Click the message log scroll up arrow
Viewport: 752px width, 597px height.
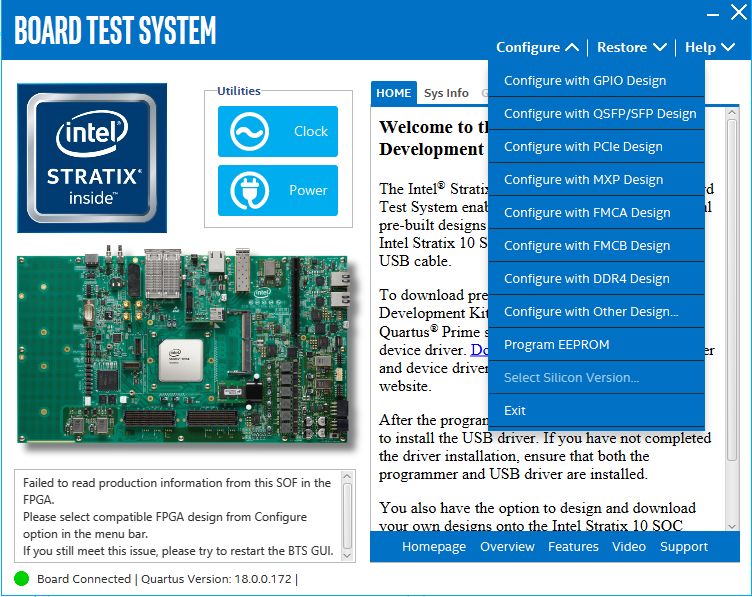tap(348, 476)
